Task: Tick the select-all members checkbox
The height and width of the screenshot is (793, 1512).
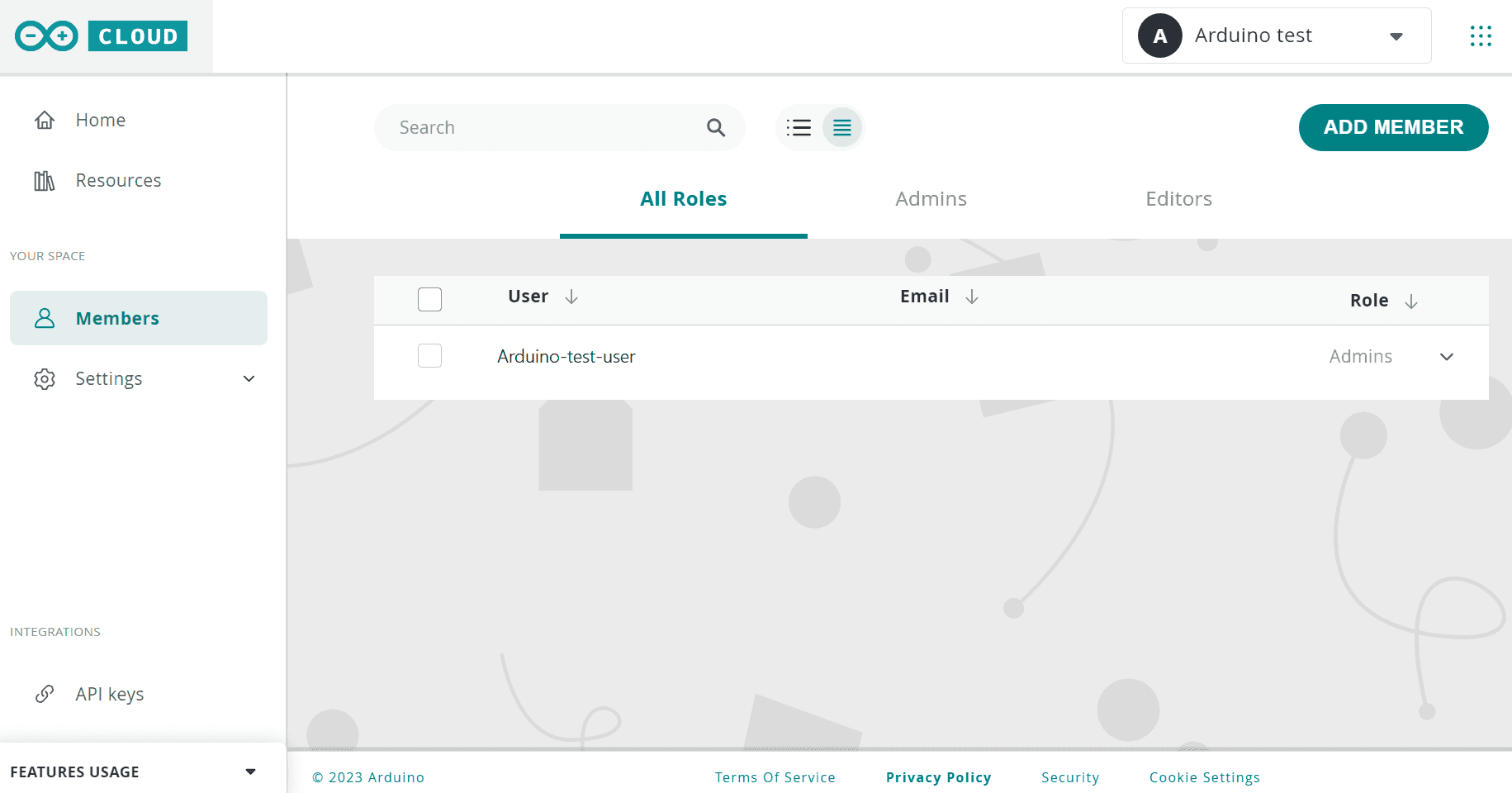Action: [429, 299]
